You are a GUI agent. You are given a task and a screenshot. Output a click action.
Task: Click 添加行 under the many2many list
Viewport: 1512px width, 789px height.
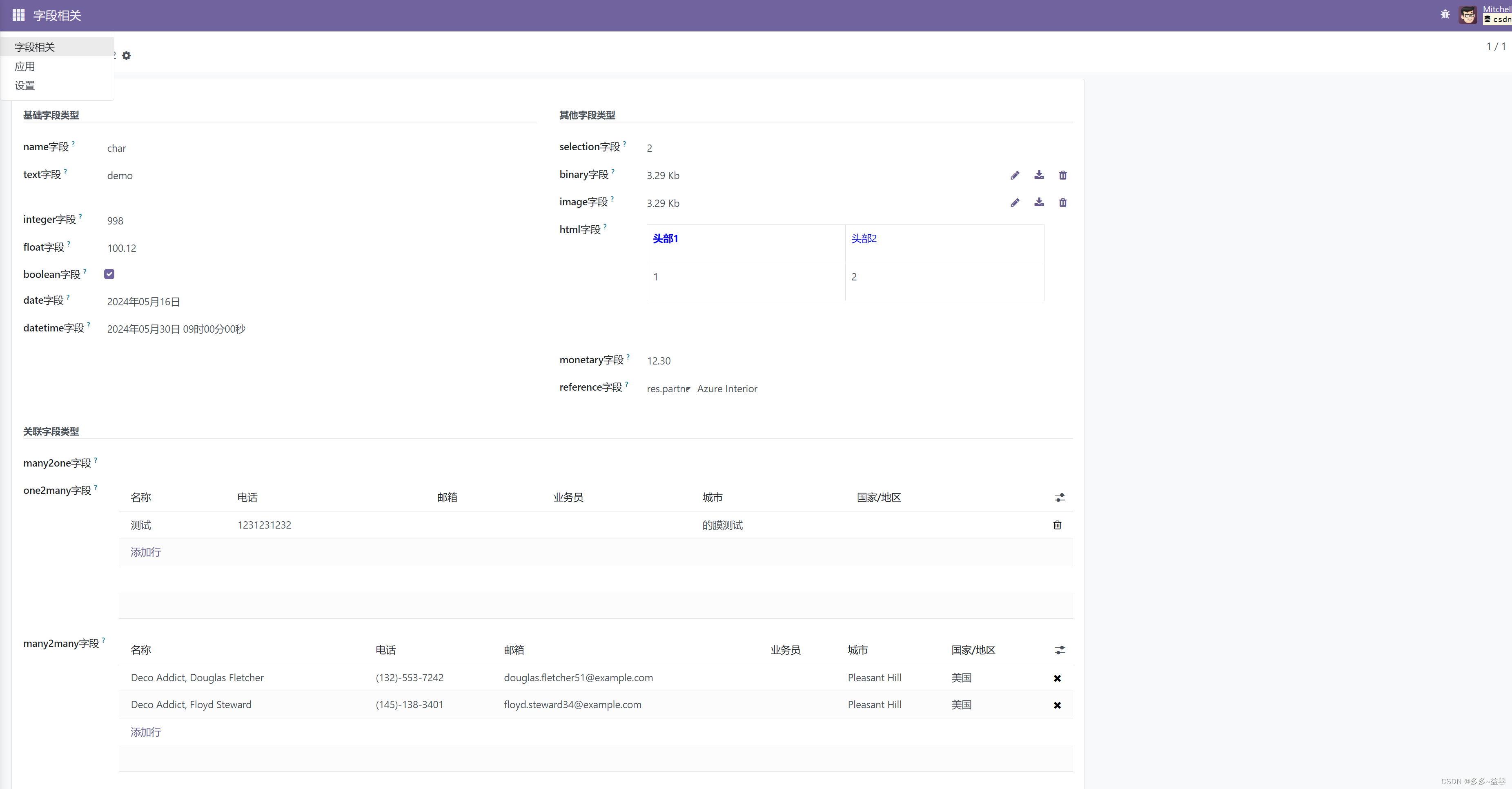tap(145, 732)
